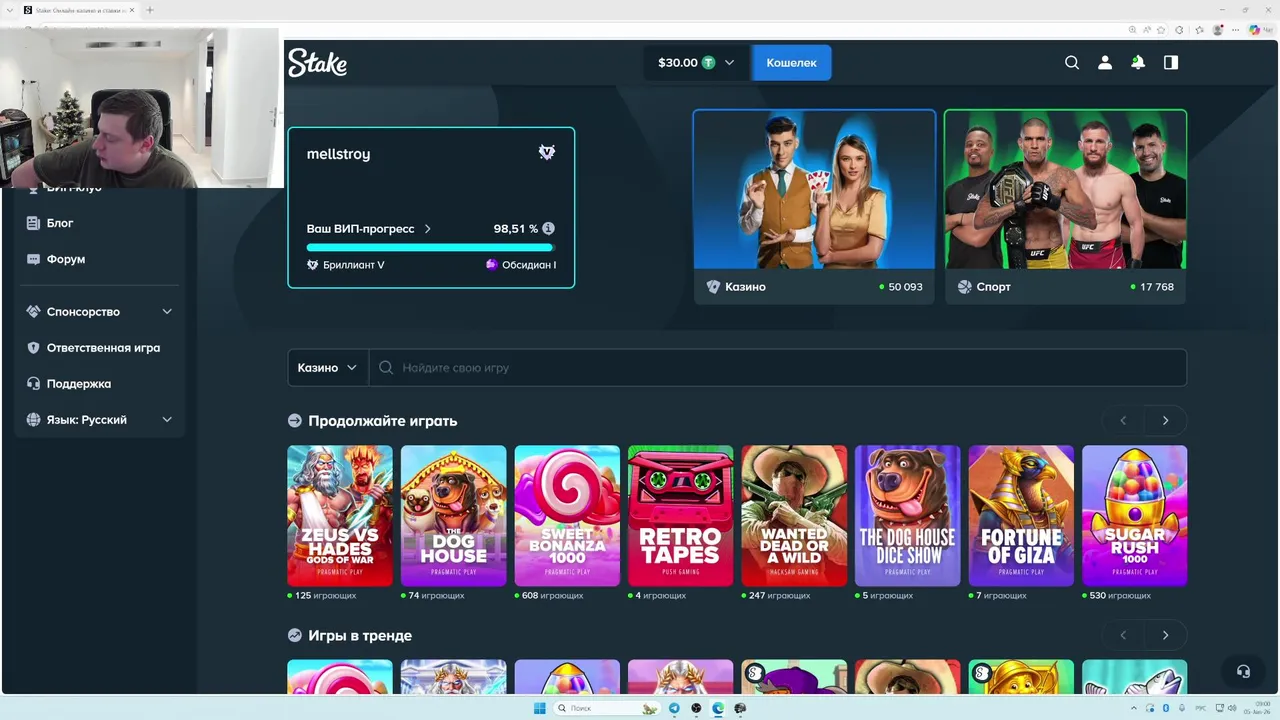Screen dimensions: 1280x720
Task: Open the Казино category dropdown
Action: (328, 368)
